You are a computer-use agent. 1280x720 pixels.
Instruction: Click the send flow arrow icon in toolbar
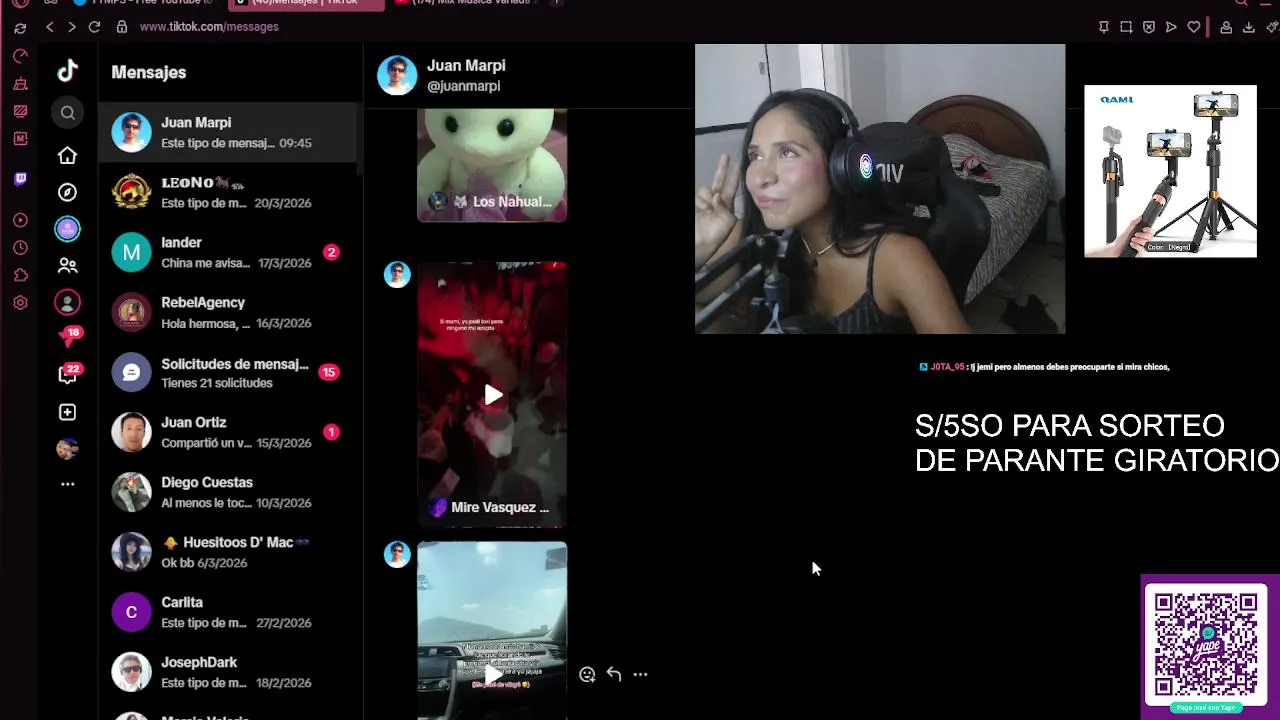(x=1171, y=27)
